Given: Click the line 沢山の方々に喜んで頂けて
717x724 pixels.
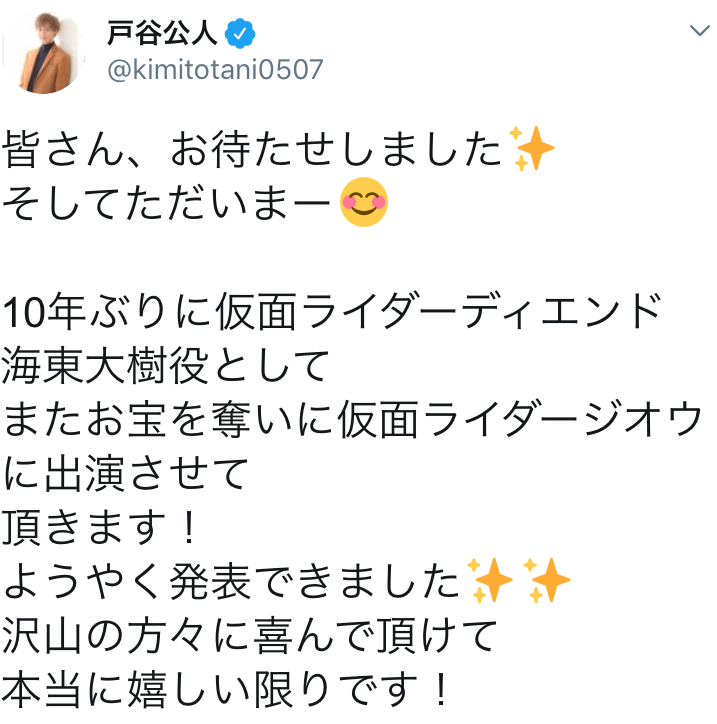Looking at the screenshot, I should pos(249,635).
